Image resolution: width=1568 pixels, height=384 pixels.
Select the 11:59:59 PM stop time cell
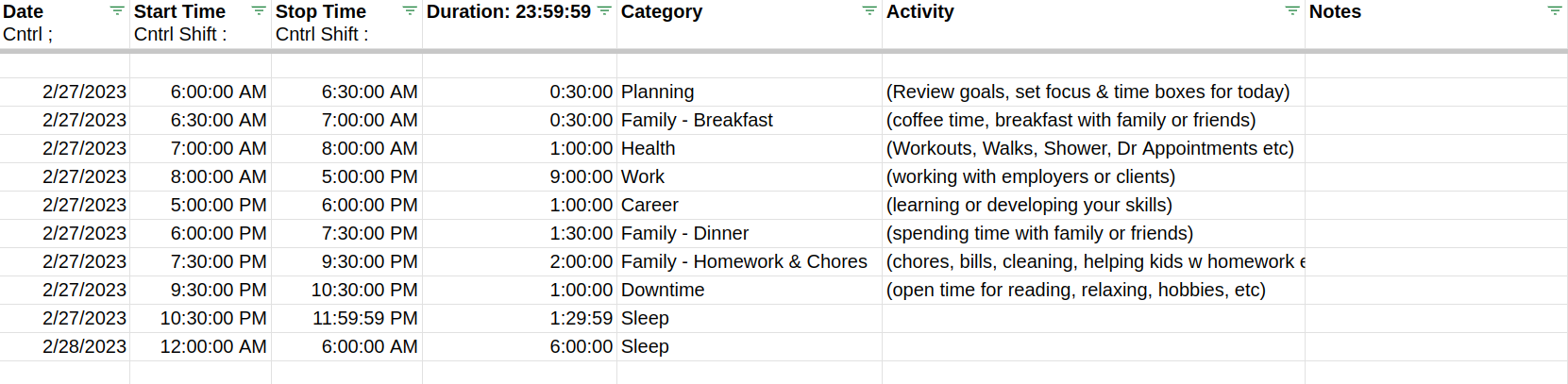347,319
